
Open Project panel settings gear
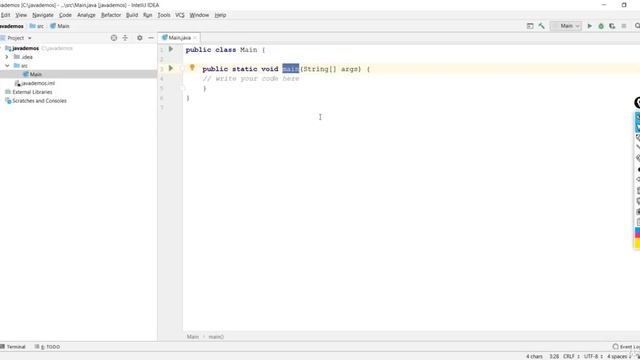[140, 38]
